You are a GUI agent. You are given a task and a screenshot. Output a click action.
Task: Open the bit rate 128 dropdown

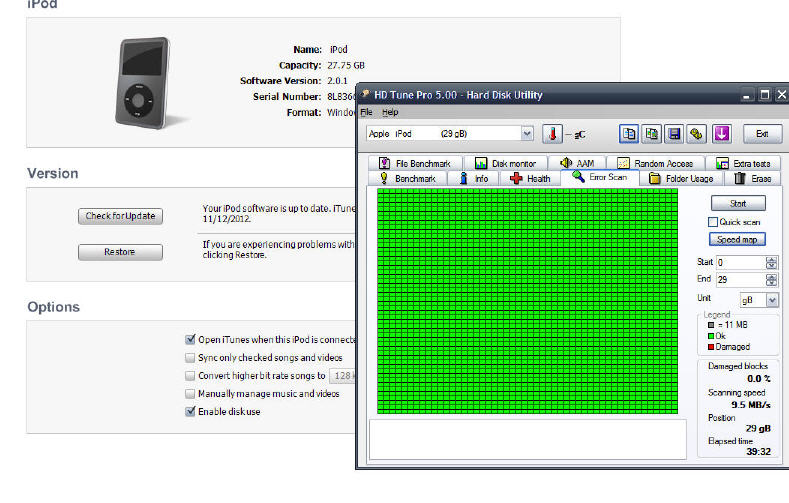click(343, 376)
